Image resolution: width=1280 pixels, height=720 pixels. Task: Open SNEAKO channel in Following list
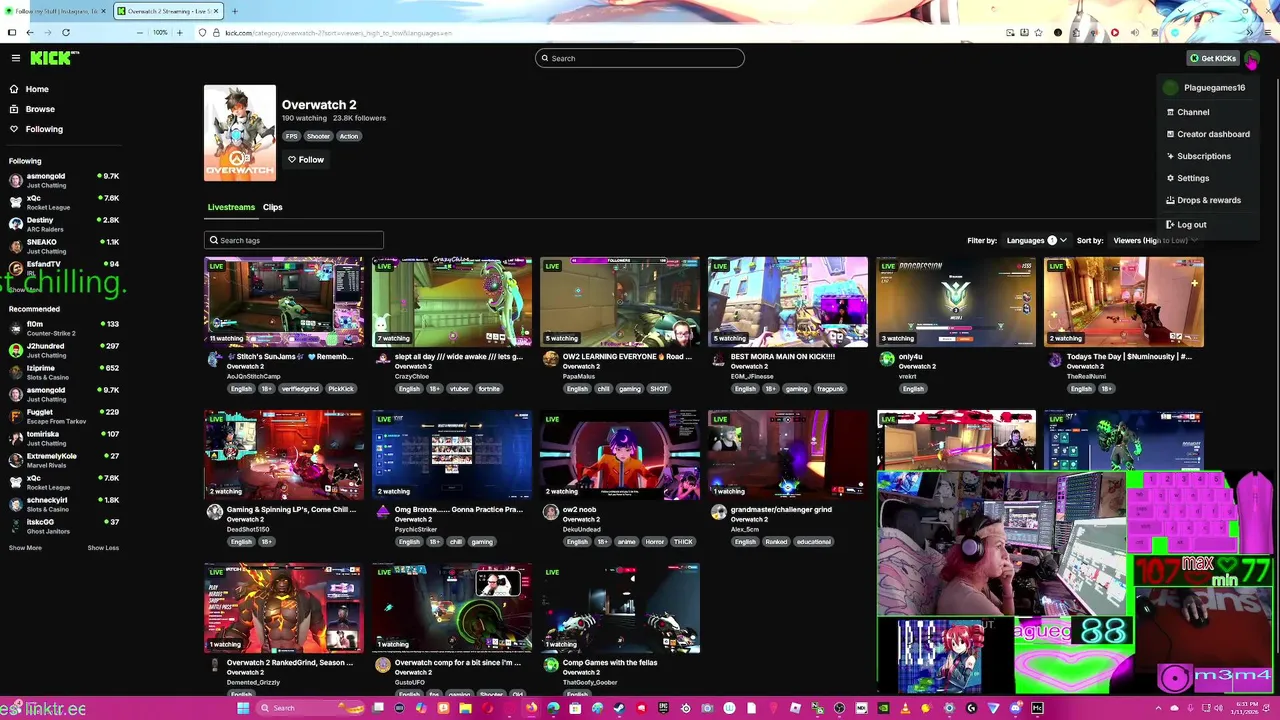pyautogui.click(x=63, y=246)
